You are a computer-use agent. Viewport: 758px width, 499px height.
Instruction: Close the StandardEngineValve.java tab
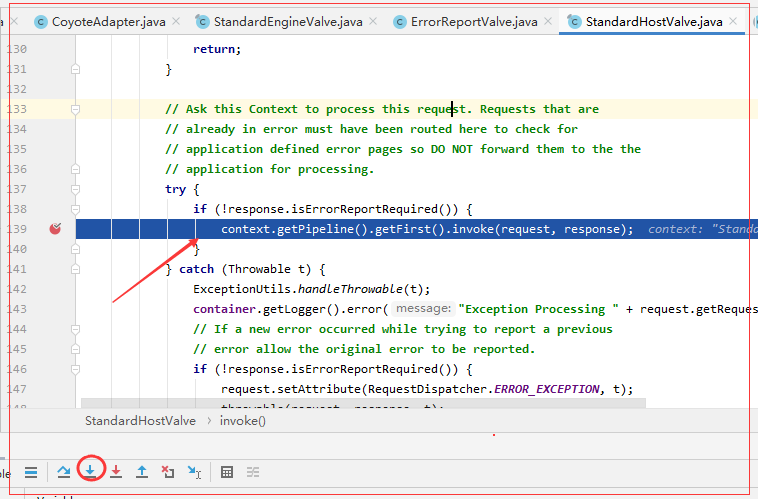coord(373,21)
